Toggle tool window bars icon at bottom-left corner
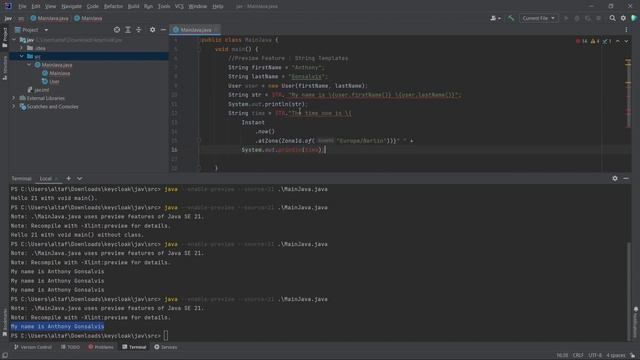 point(4,356)
